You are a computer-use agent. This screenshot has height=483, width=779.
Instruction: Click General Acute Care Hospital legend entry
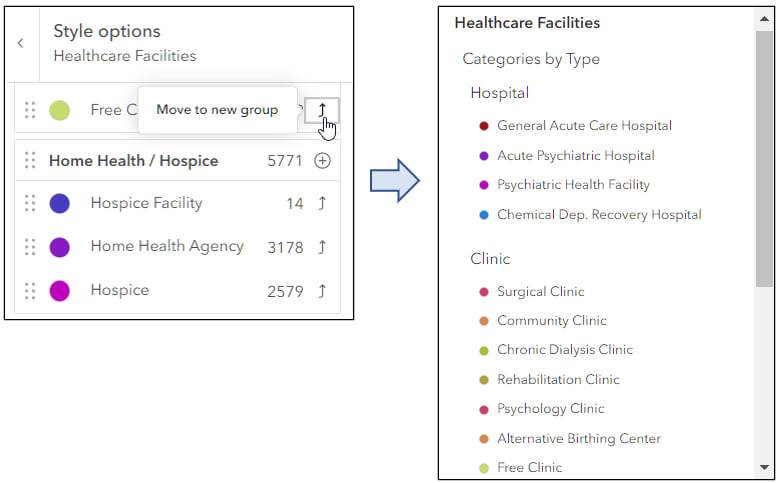point(584,126)
